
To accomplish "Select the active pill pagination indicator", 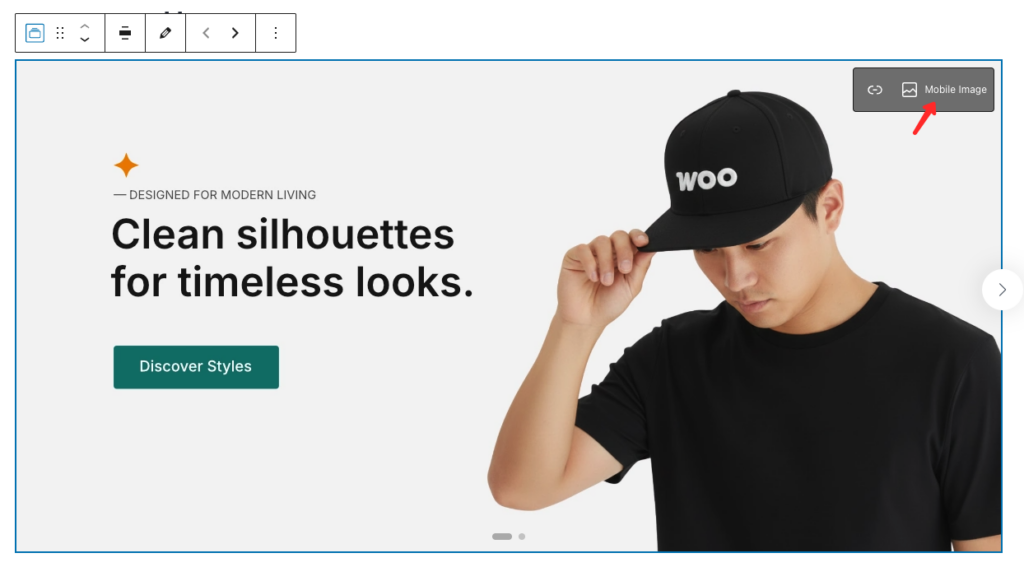I will click(502, 536).
